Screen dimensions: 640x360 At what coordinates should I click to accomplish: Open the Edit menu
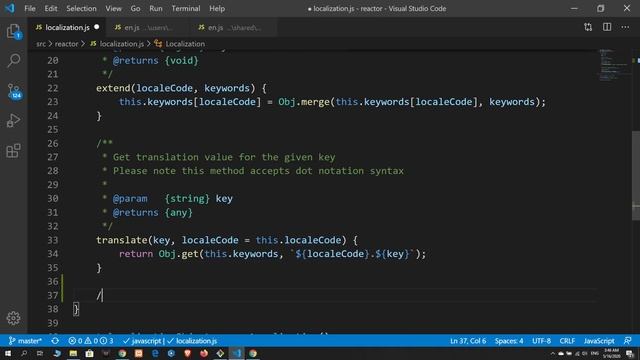point(51,9)
